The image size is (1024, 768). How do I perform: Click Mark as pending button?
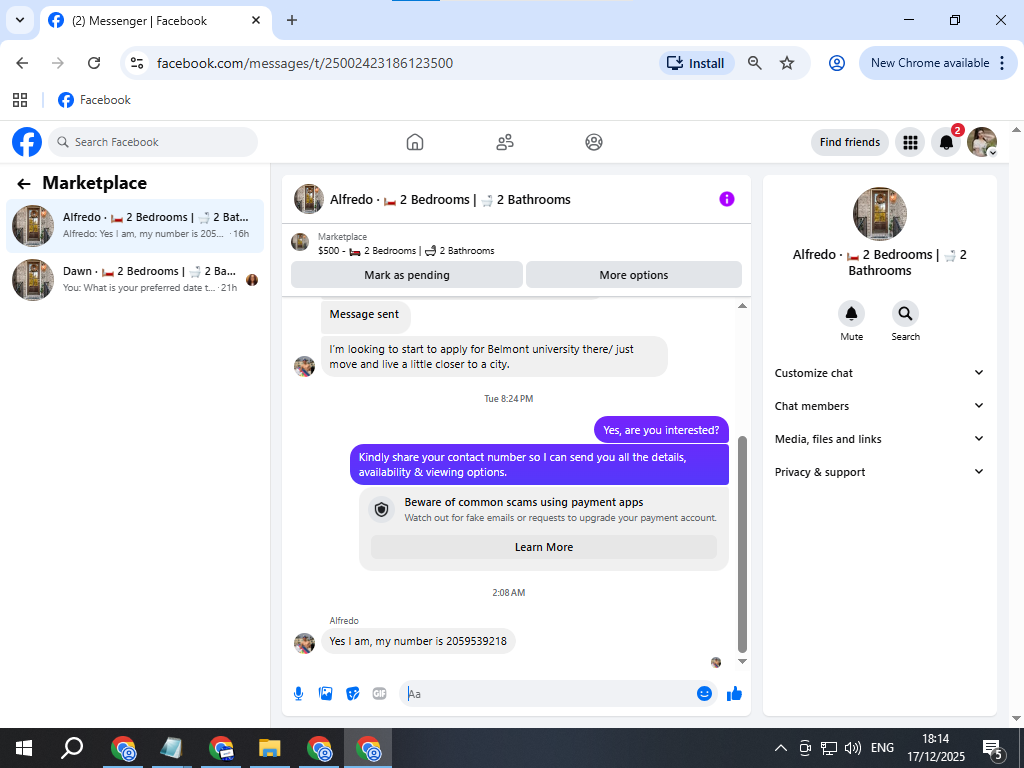pyautogui.click(x=406, y=275)
